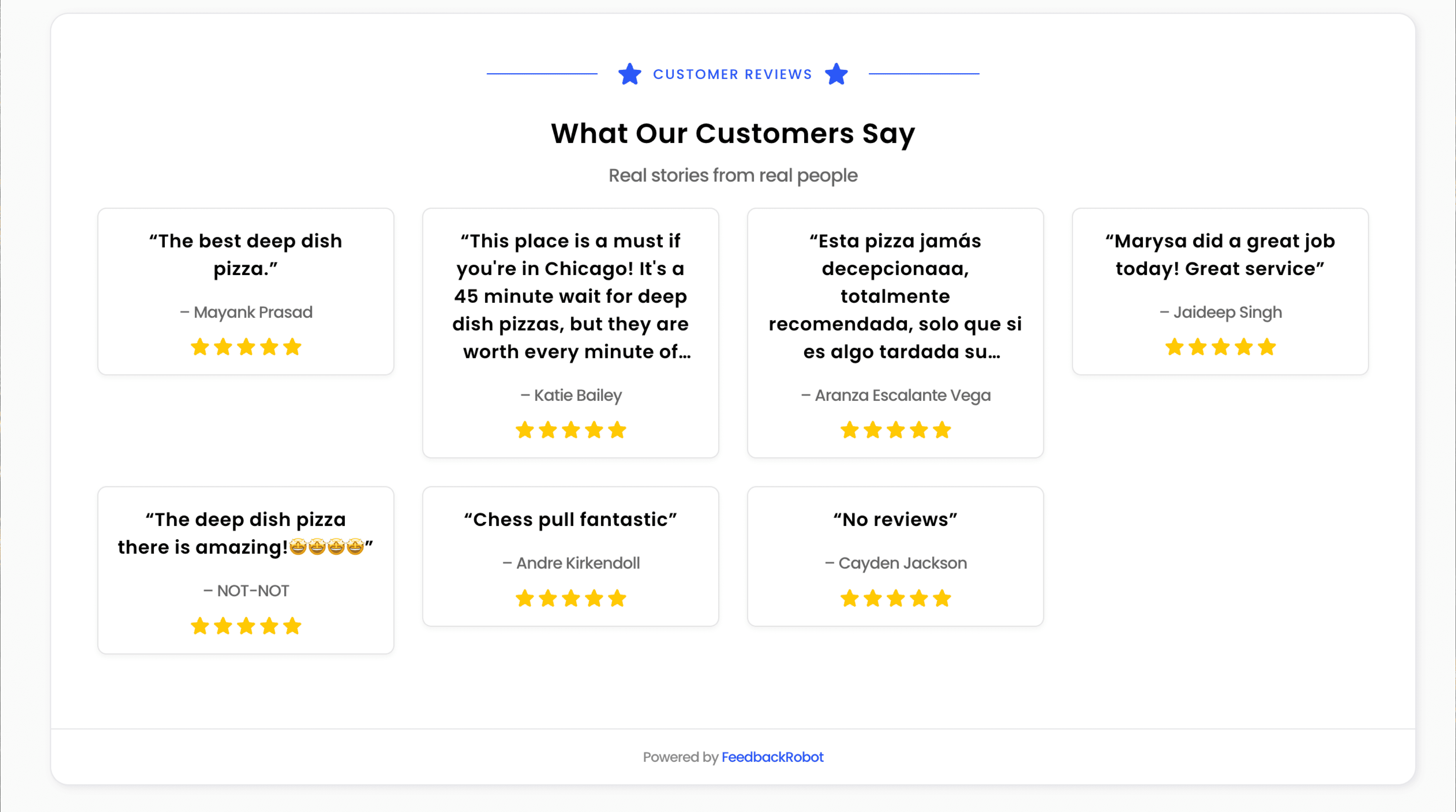
Task: Click the middle star in Cayden Jackson's rating bar
Action: point(895,598)
